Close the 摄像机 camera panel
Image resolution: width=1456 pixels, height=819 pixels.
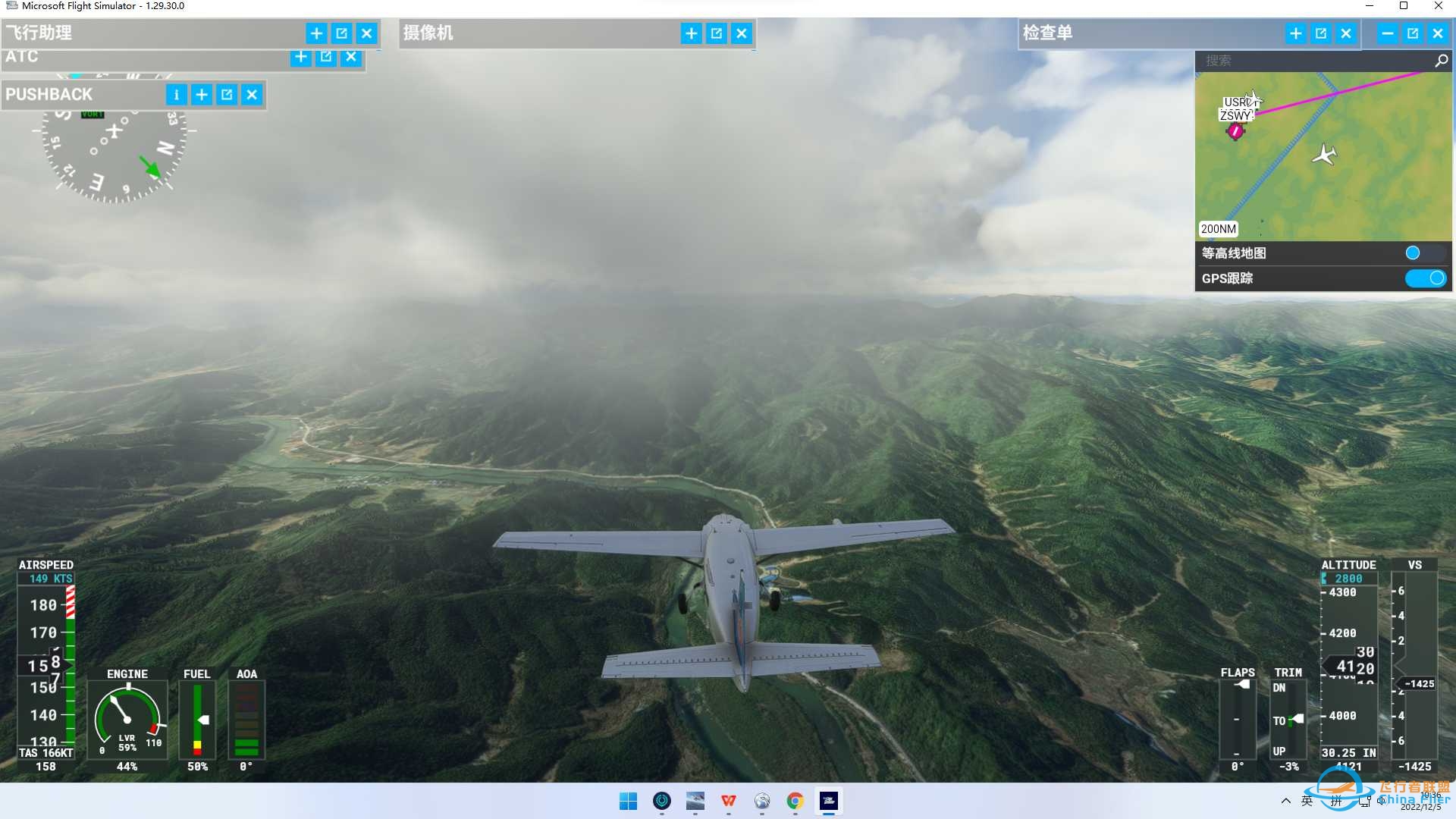coord(742,33)
